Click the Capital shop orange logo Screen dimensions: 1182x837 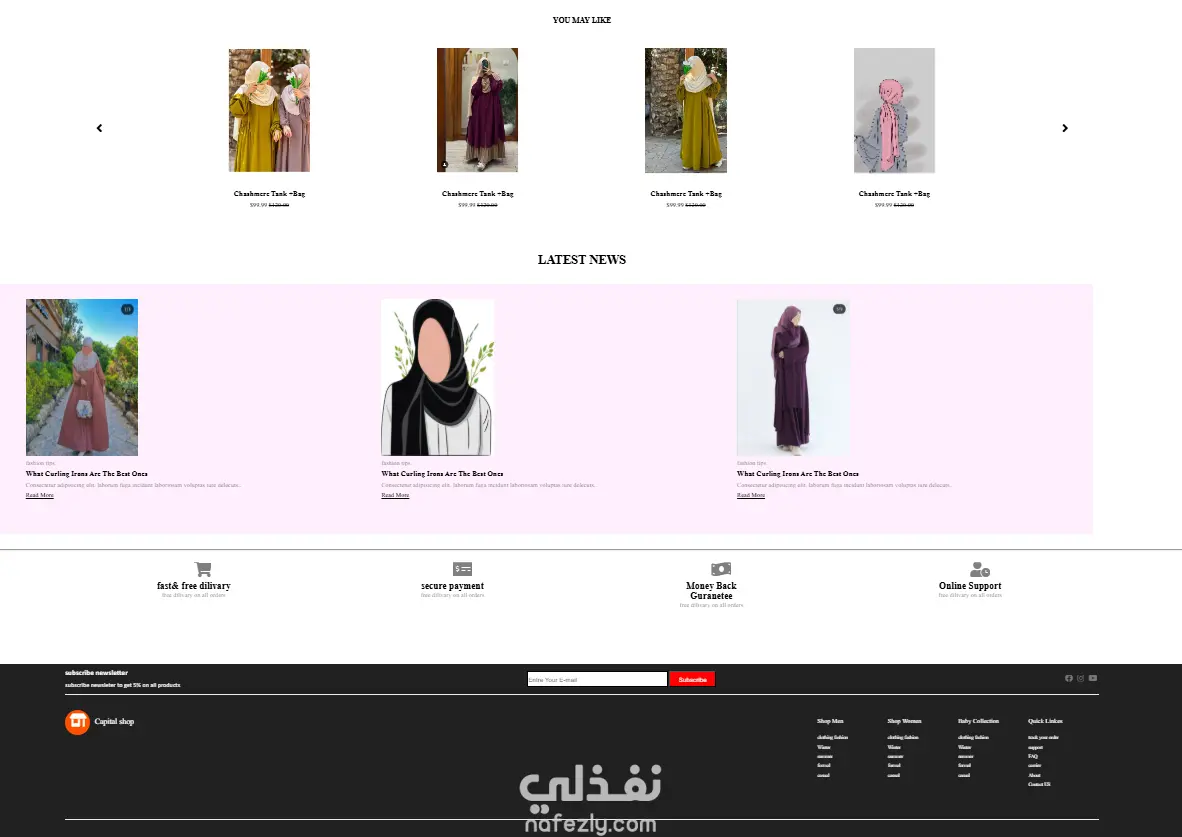[77, 722]
